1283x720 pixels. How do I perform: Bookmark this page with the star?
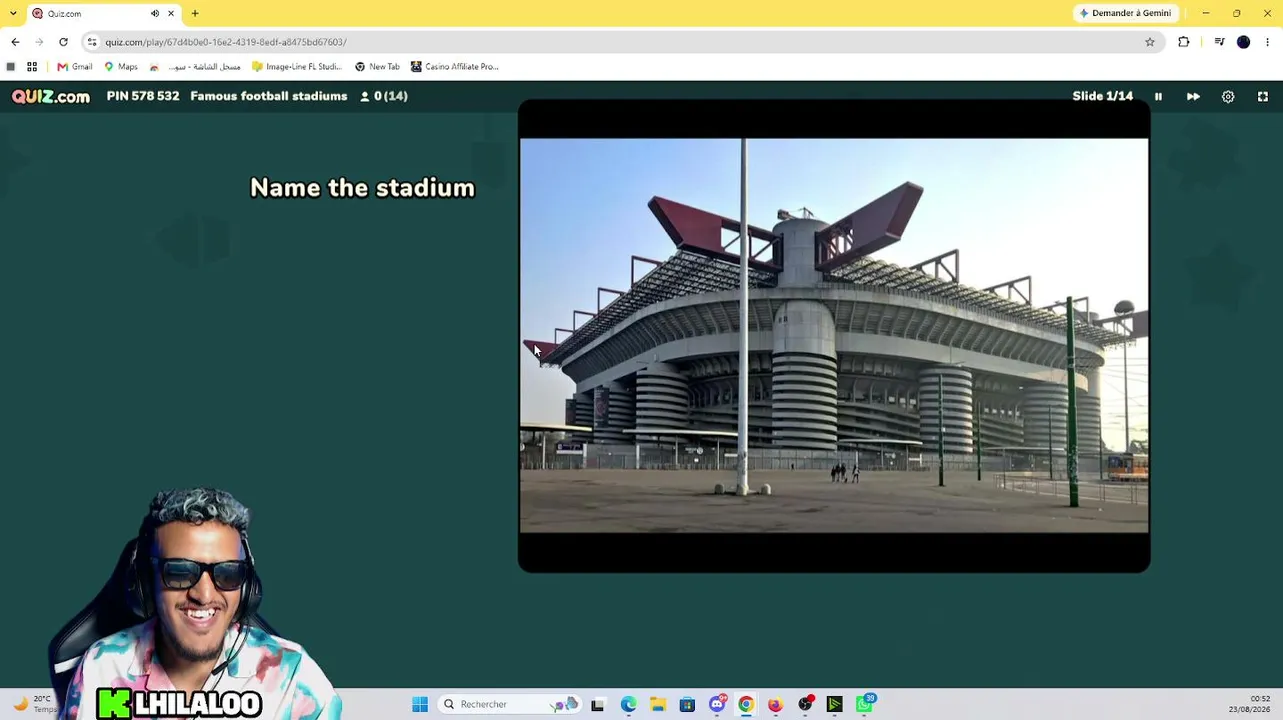[1150, 42]
